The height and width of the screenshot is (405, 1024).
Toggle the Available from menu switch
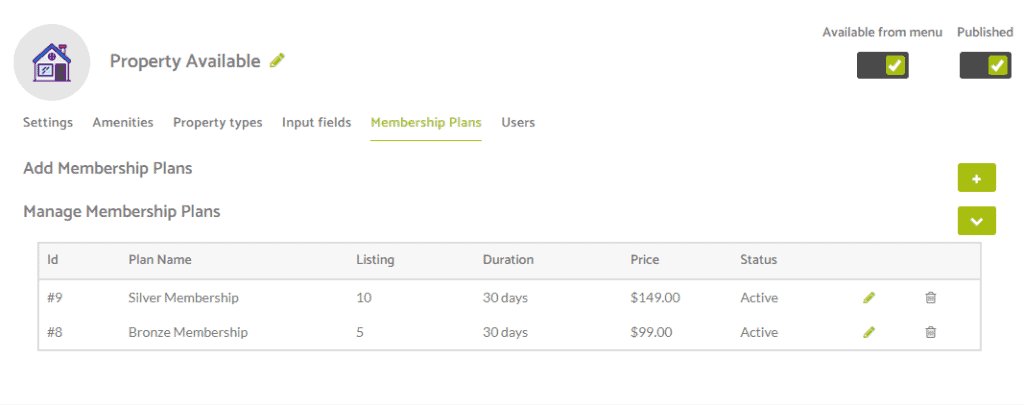point(882,65)
